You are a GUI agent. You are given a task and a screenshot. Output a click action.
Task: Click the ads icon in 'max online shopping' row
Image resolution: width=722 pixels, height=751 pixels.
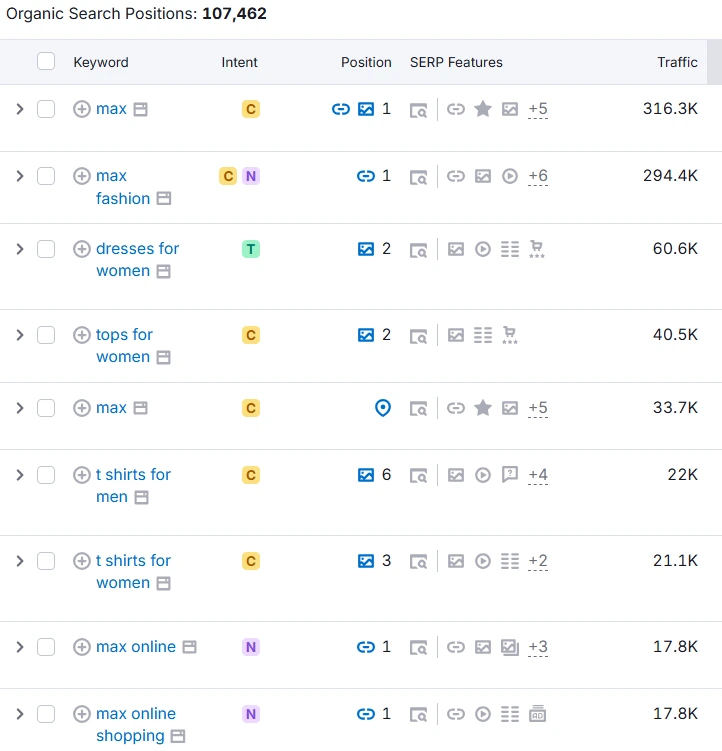[x=537, y=714]
